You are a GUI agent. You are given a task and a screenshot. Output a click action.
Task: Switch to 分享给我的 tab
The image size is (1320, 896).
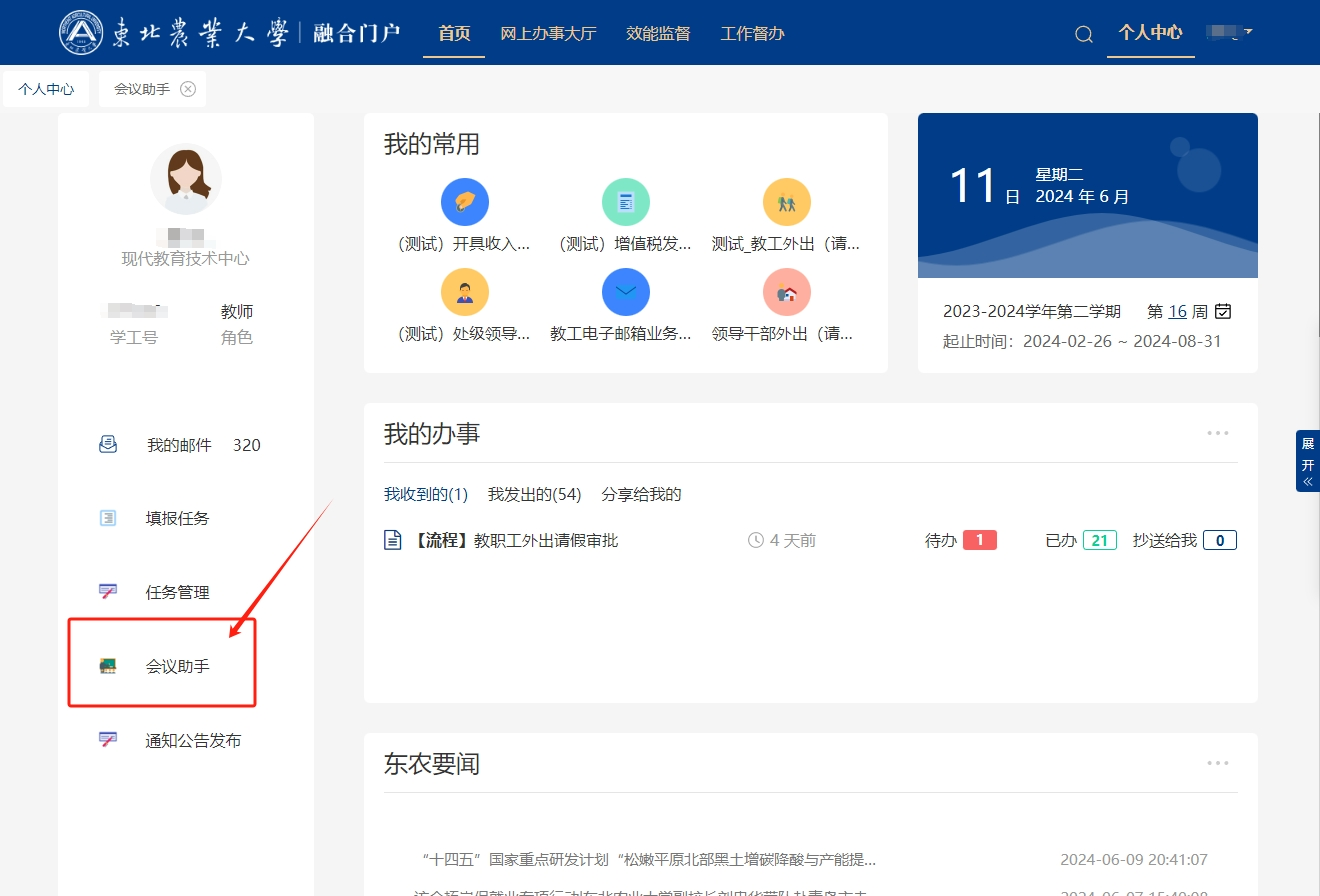(x=641, y=494)
